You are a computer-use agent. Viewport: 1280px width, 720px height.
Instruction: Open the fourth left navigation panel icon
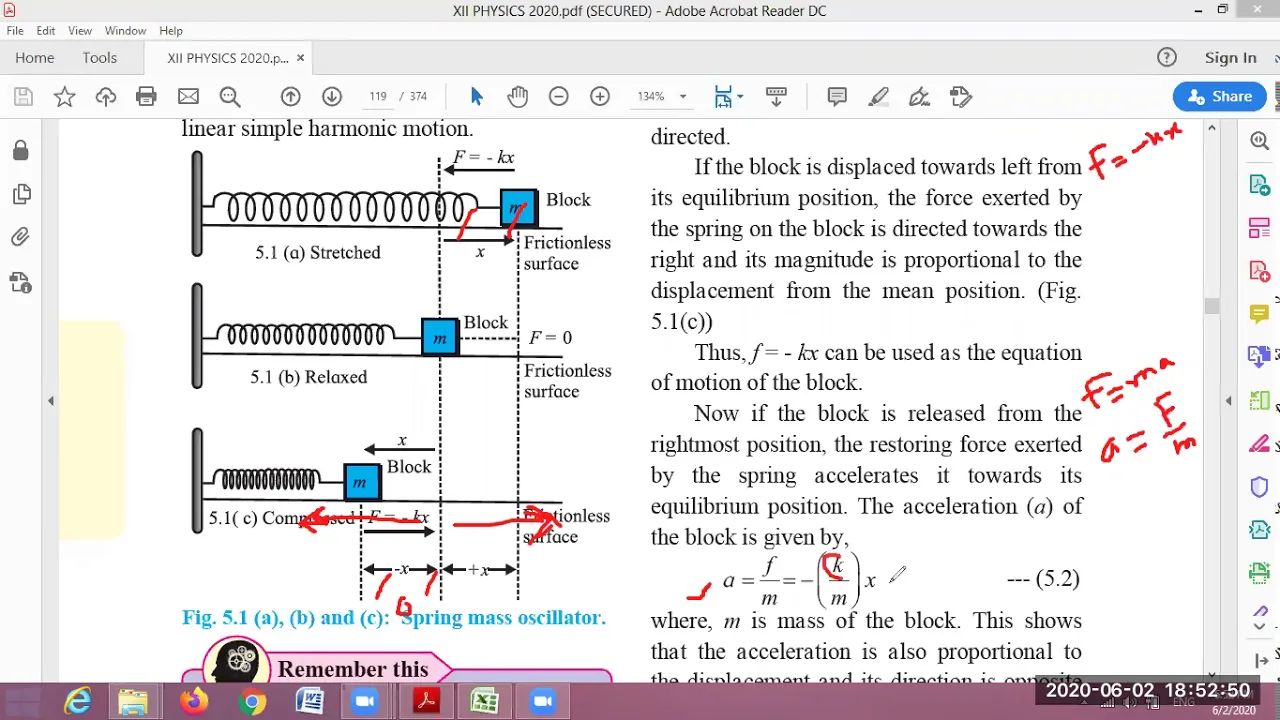(21, 281)
